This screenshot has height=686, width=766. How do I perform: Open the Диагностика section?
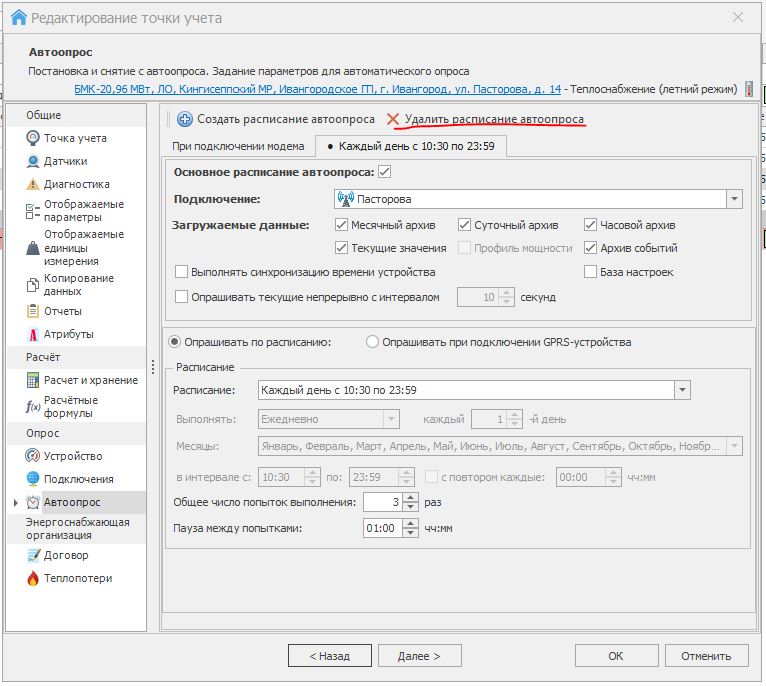76,184
